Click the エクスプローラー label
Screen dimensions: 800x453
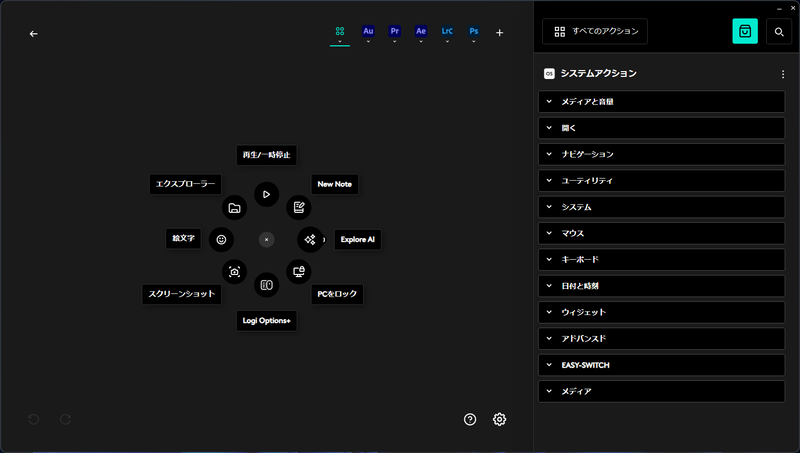coord(185,184)
